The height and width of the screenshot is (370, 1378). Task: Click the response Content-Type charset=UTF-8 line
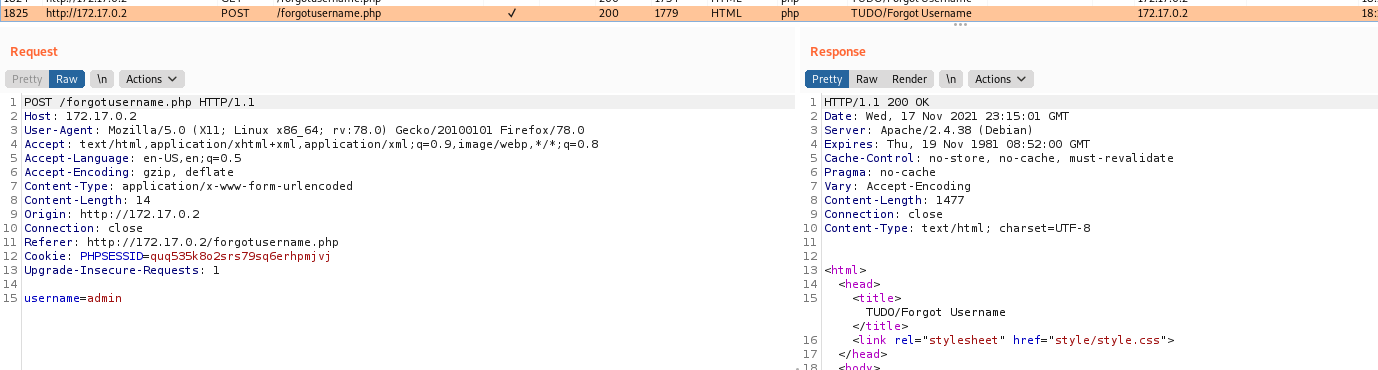(x=957, y=228)
